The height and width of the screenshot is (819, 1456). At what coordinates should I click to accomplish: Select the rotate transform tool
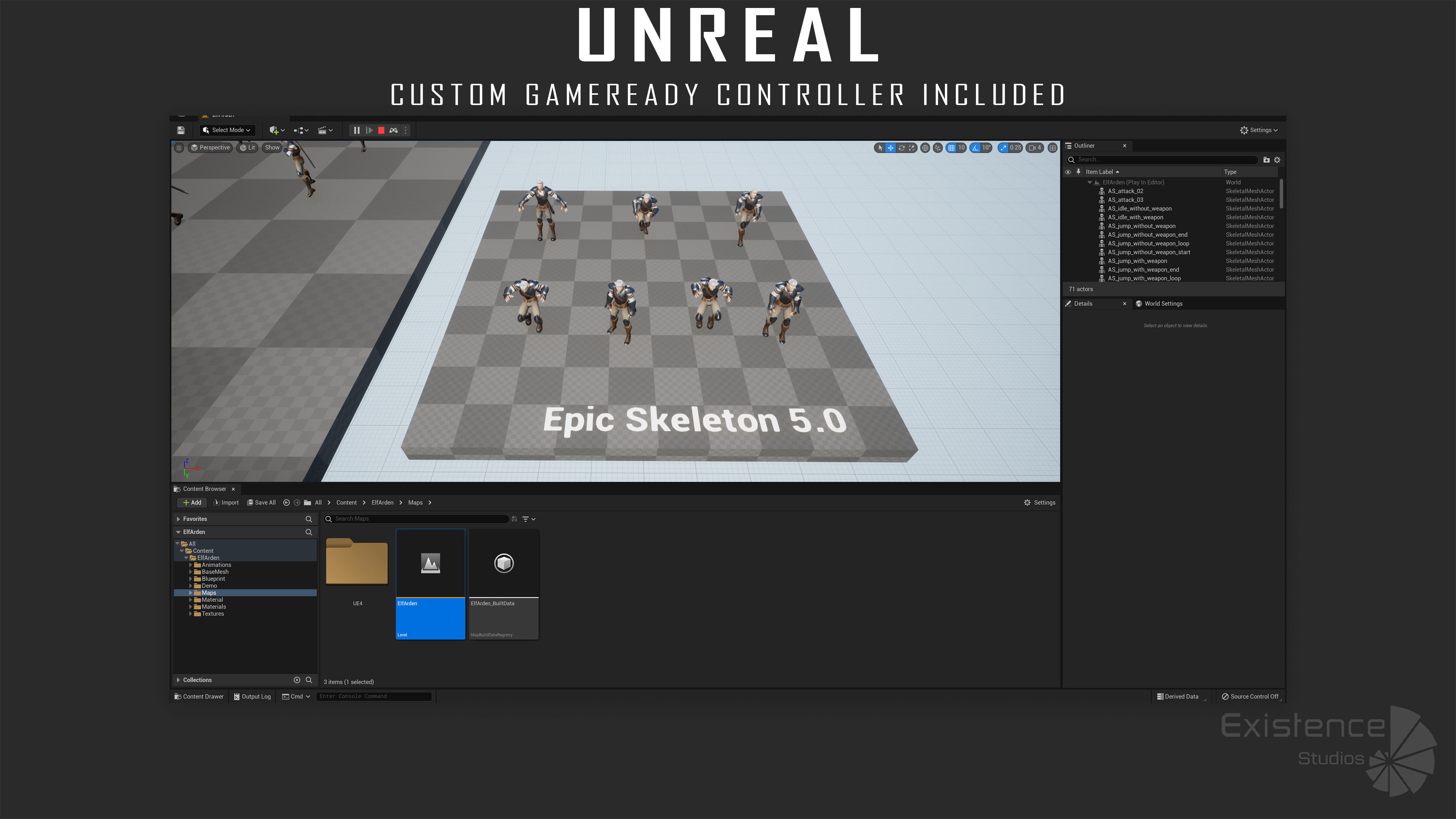(x=902, y=147)
